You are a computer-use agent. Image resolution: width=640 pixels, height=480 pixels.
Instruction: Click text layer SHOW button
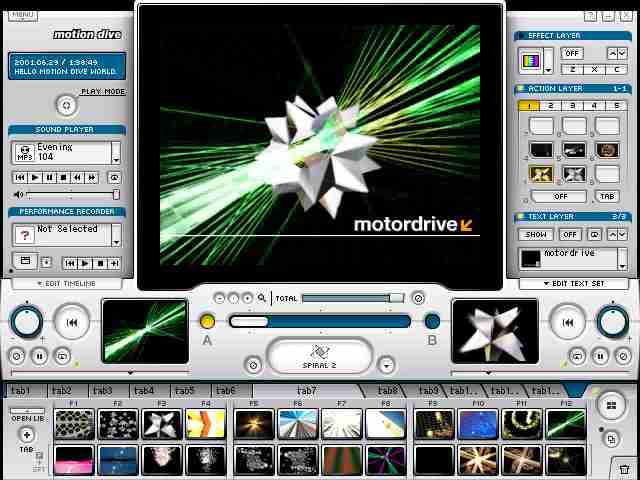coord(536,235)
